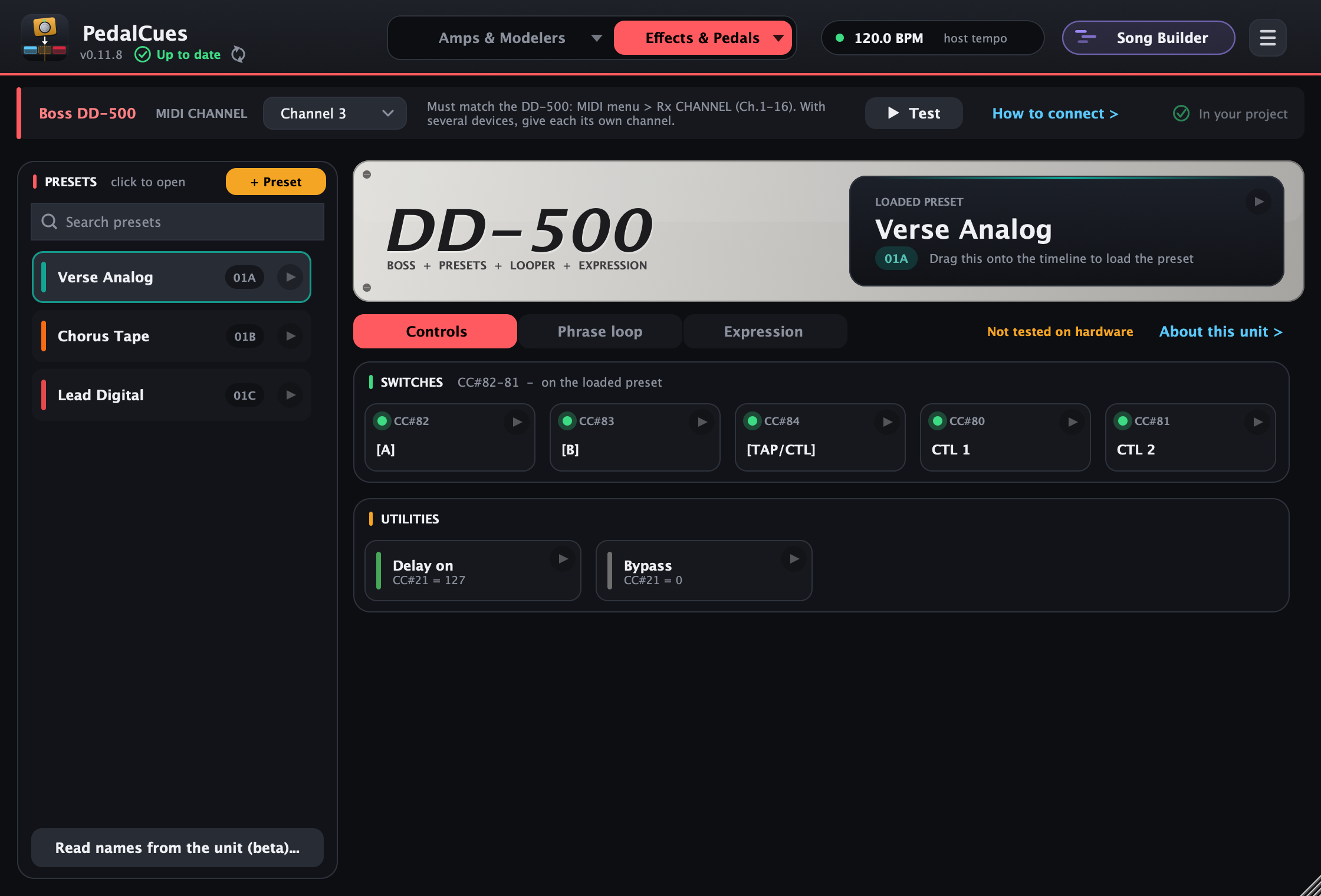Switch to the Controls tab
This screenshot has width=1321, height=896.
coord(435,331)
